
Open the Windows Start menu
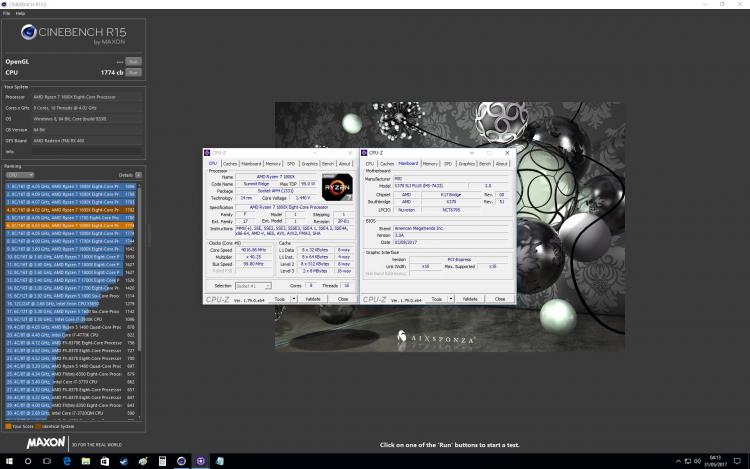pyautogui.click(x=9, y=461)
